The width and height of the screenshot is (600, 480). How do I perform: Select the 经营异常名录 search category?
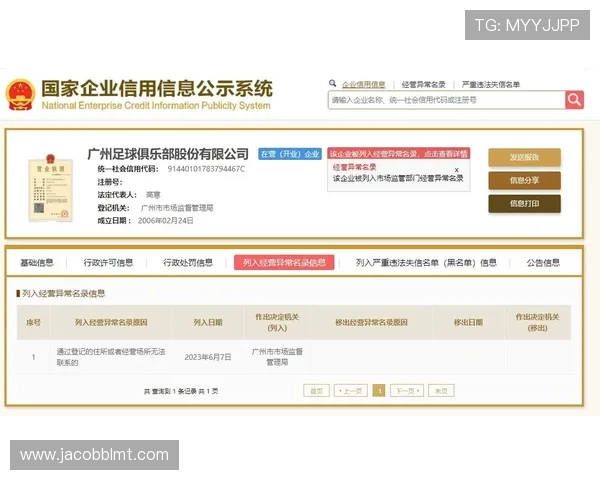click(423, 85)
